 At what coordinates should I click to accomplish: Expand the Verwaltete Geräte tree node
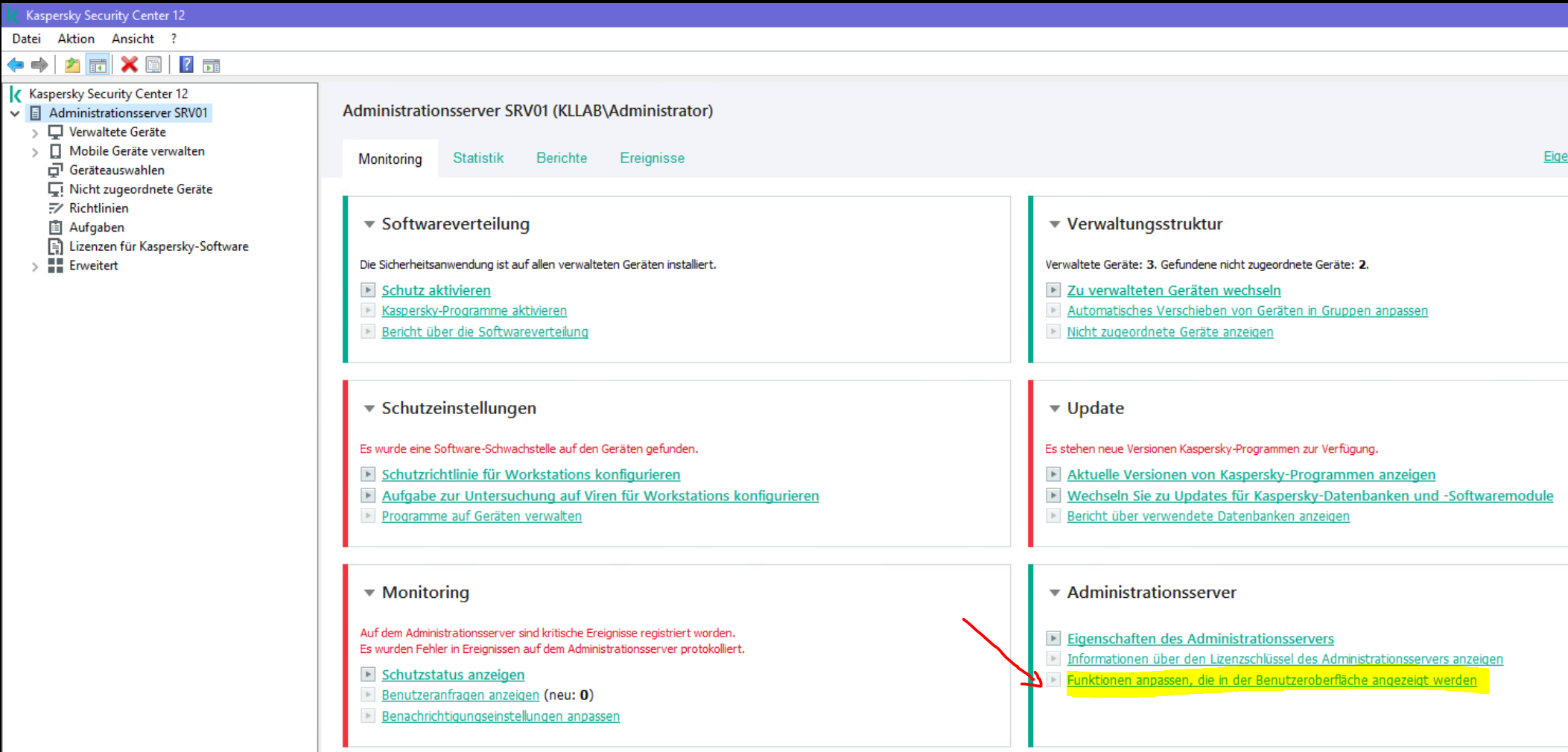coord(35,133)
